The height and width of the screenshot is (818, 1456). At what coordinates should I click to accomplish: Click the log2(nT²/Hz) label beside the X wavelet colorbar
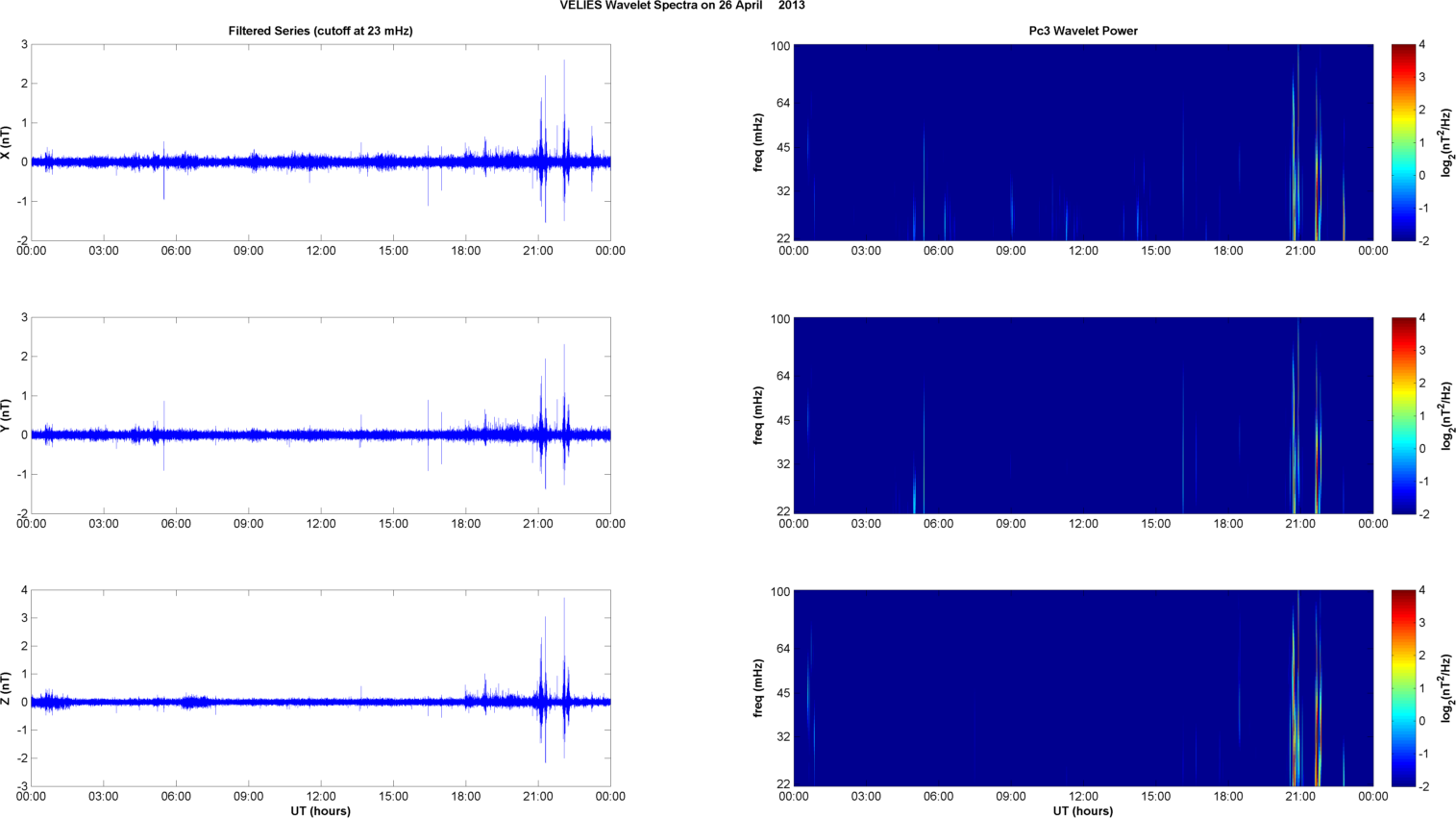coord(1447,142)
